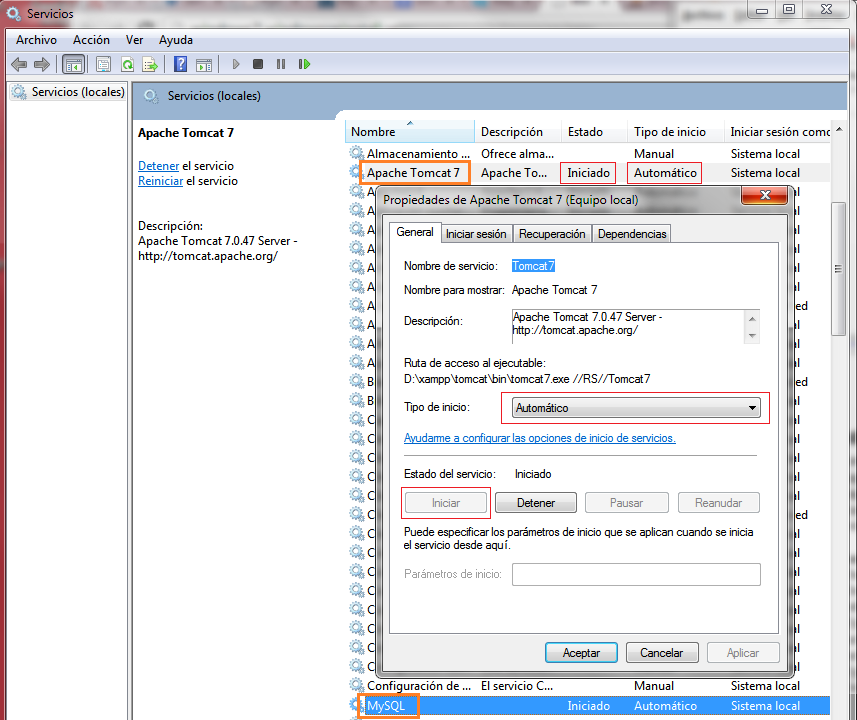857x720 pixels.
Task: Switch to the Iniciar sesión tab
Action: (x=476, y=234)
